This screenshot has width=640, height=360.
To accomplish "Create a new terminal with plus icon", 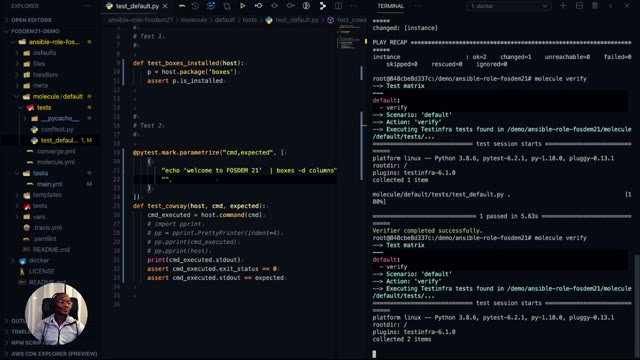I will coord(563,6).
